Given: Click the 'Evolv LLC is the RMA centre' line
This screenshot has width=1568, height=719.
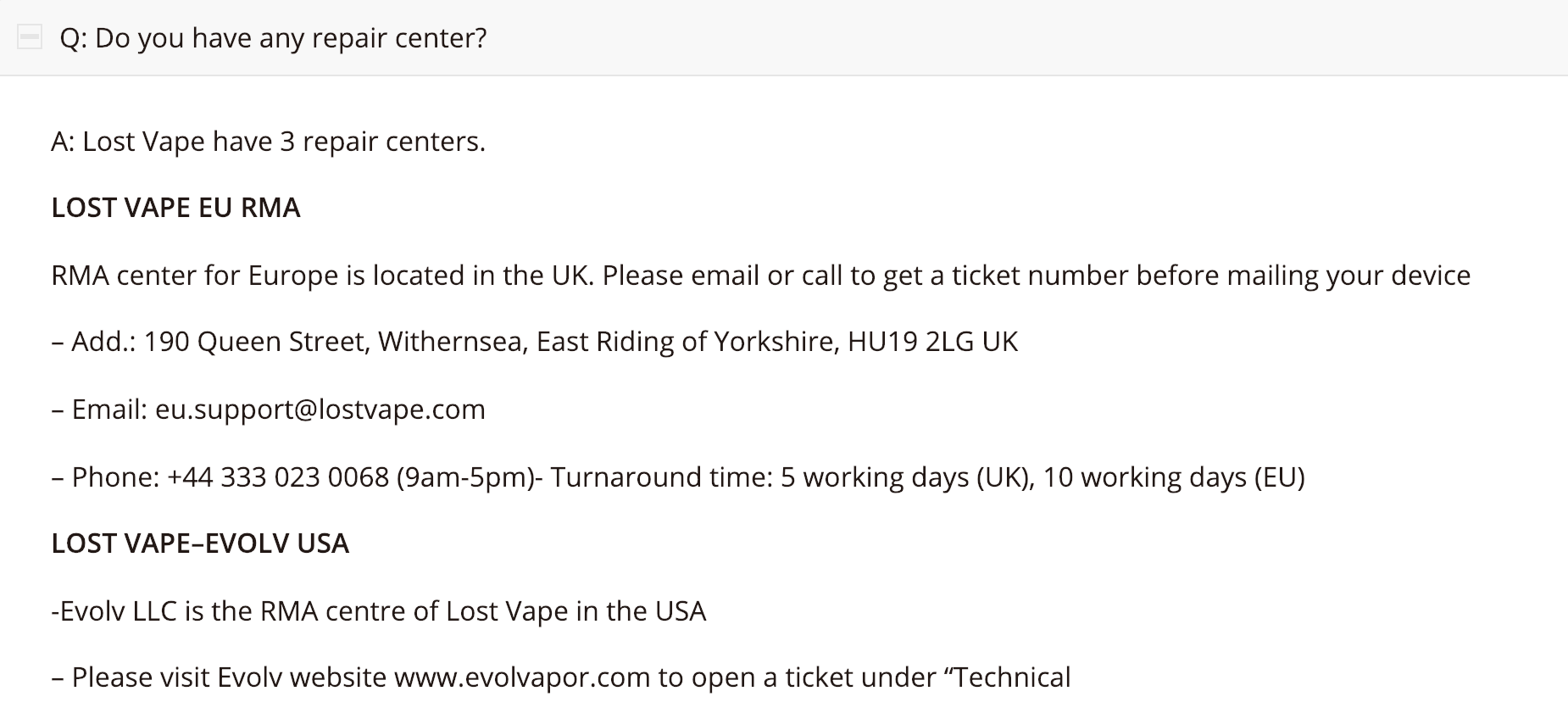Looking at the screenshot, I should (x=378, y=611).
